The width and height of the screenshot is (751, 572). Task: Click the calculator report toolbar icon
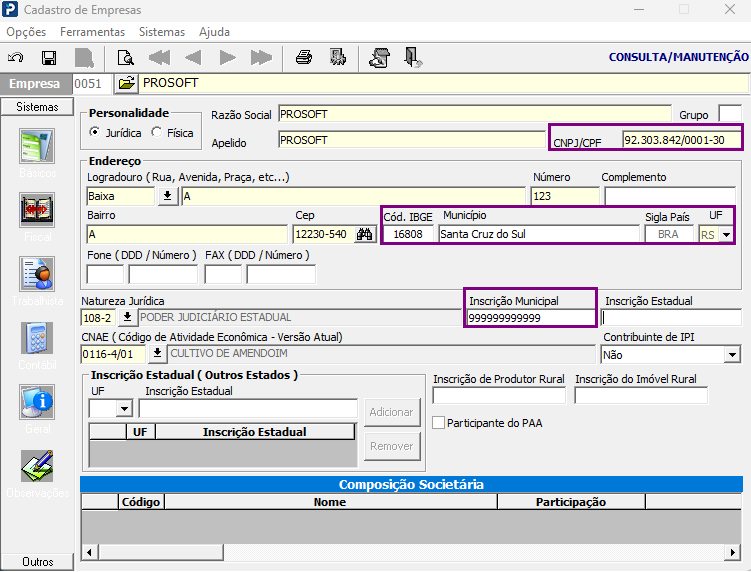coord(338,57)
